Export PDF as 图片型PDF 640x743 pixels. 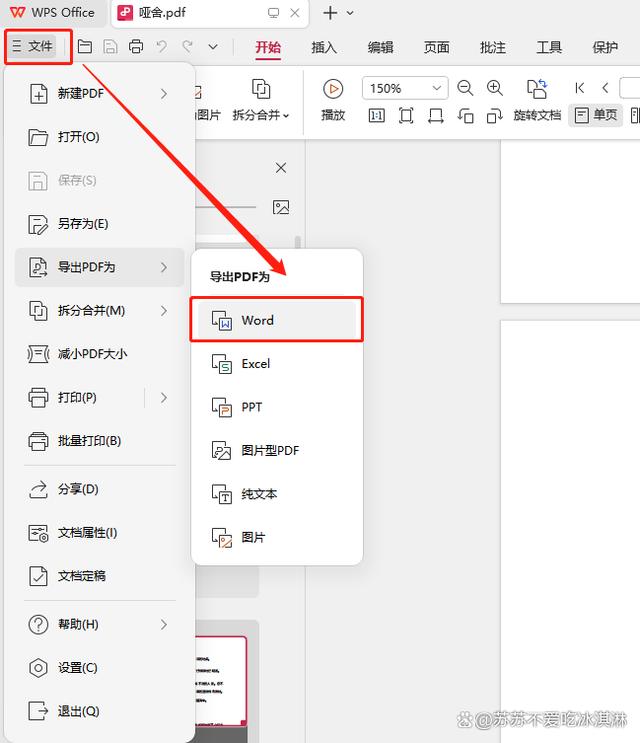[x=277, y=451]
